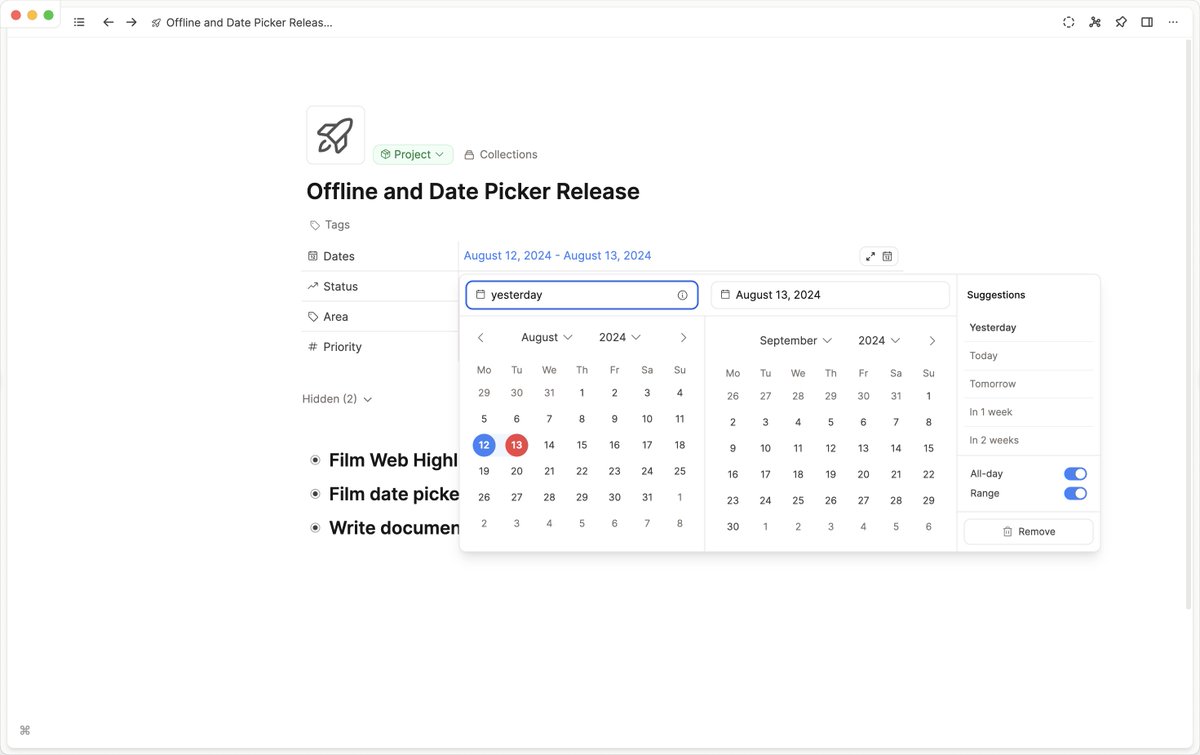Click the Remove button

click(x=1028, y=532)
